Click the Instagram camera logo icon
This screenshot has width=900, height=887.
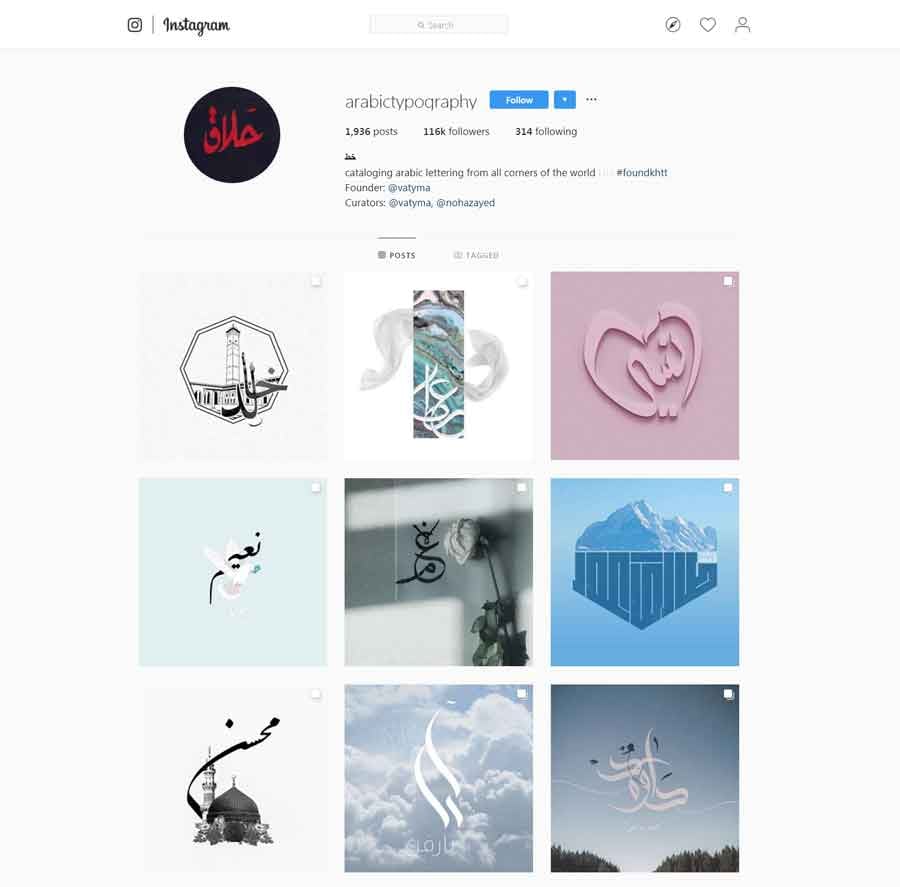135,25
